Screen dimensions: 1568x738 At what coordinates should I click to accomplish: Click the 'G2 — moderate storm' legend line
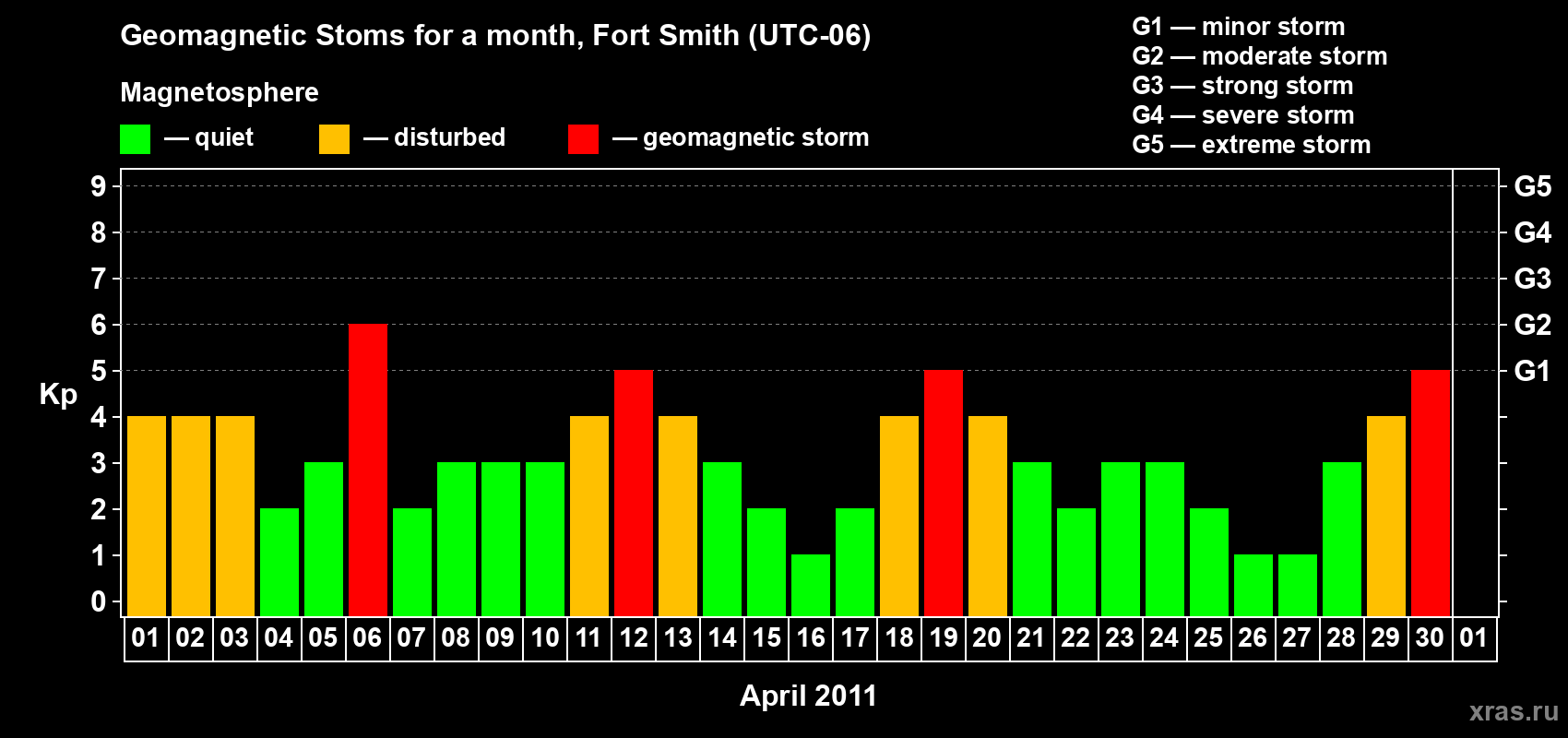1260,56
